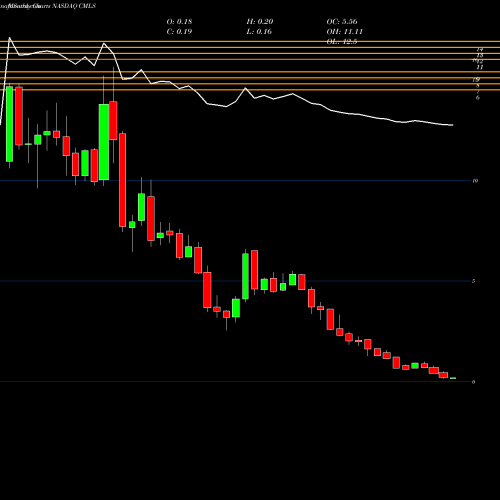Select the open value O: 0.18
The height and width of the screenshot is (500, 500).
point(179,21)
